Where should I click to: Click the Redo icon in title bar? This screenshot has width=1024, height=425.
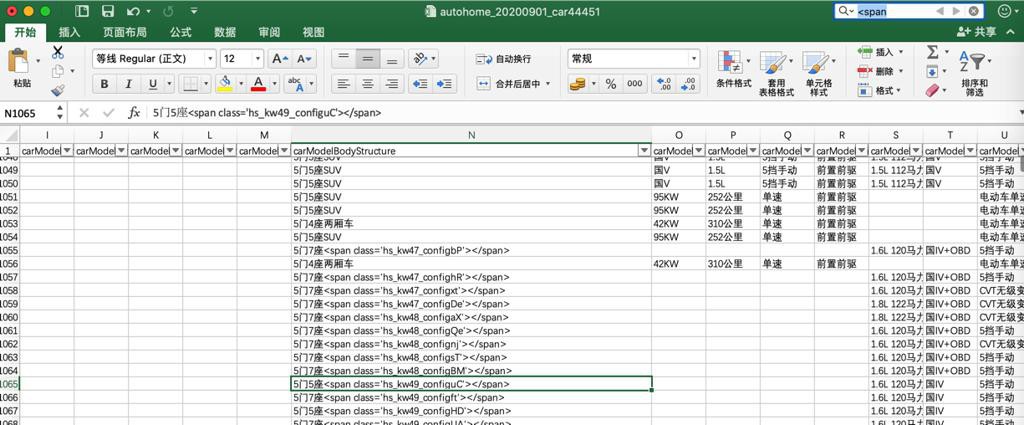click(168, 11)
